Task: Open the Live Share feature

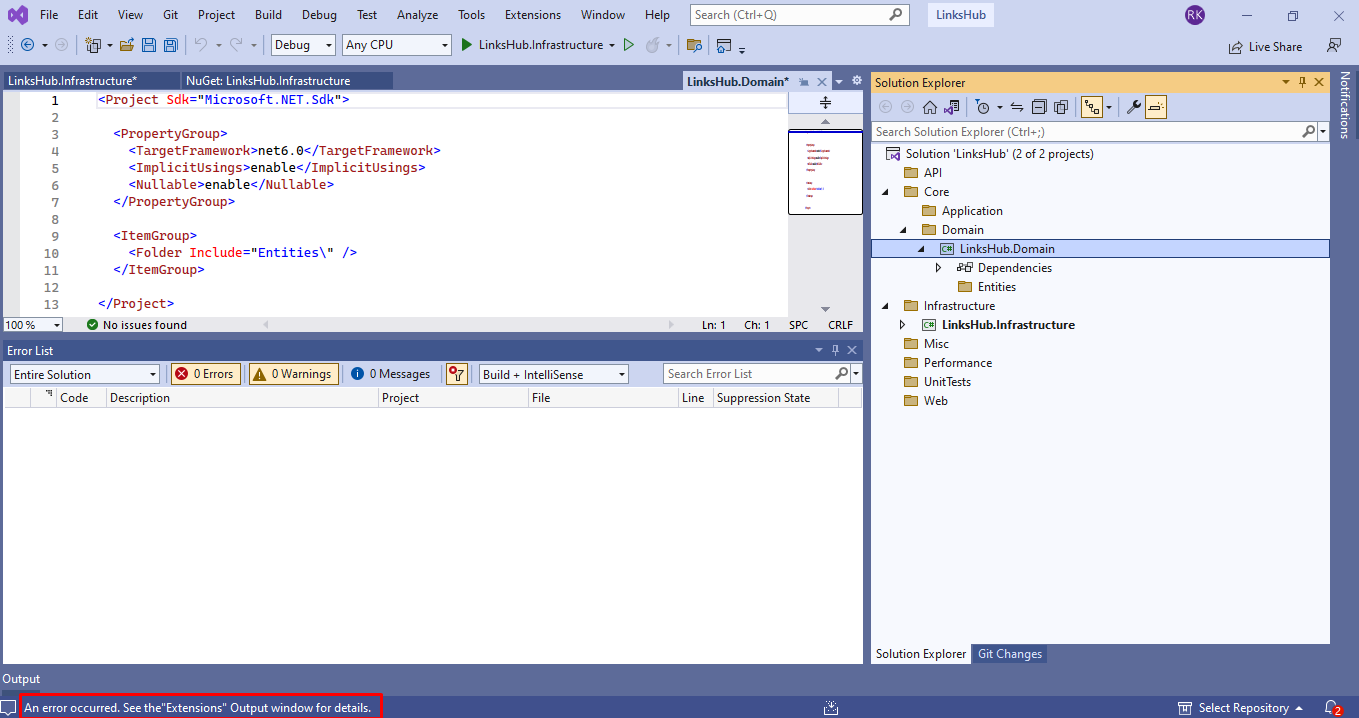Action: (x=1265, y=46)
